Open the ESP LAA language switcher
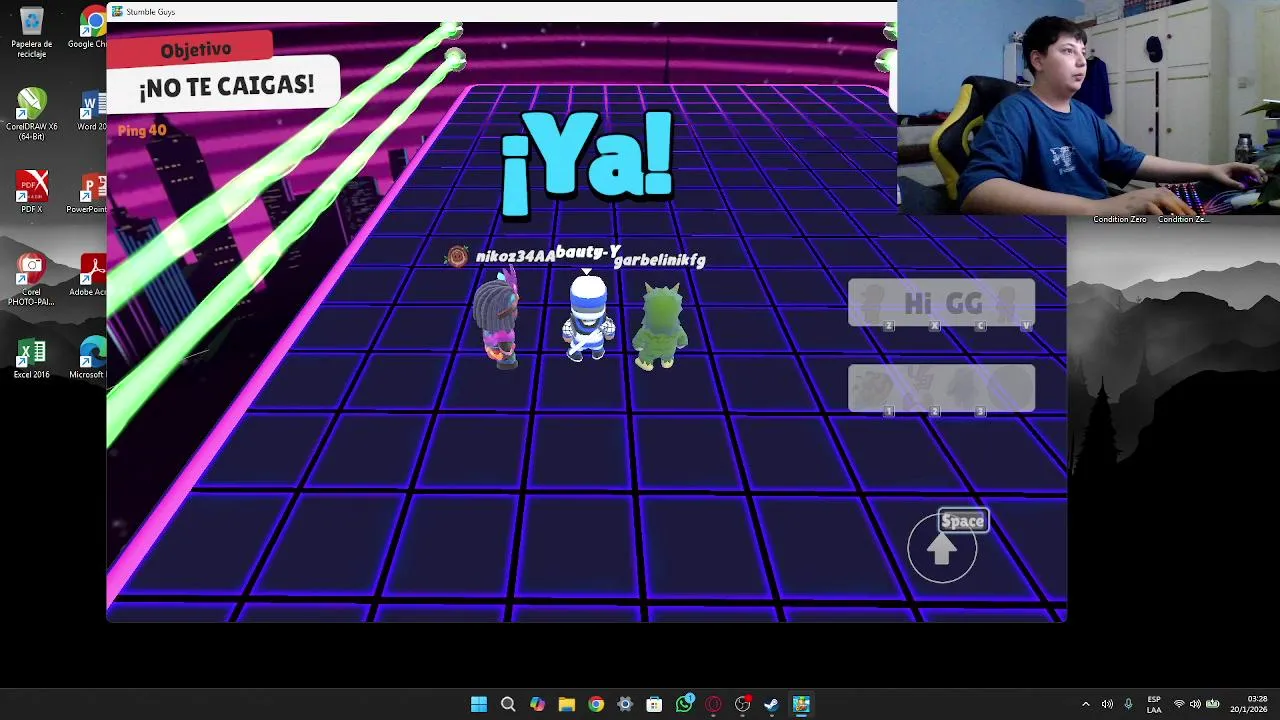The height and width of the screenshot is (720, 1280). [1154, 704]
